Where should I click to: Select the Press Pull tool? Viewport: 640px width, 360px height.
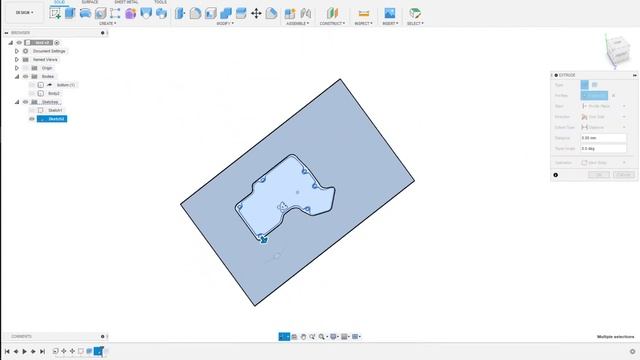(180, 13)
